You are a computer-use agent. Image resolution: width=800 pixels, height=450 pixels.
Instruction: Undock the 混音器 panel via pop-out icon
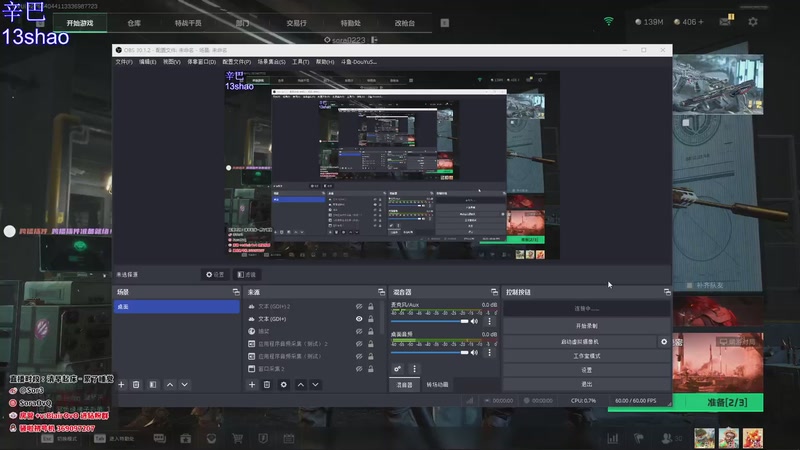494,292
